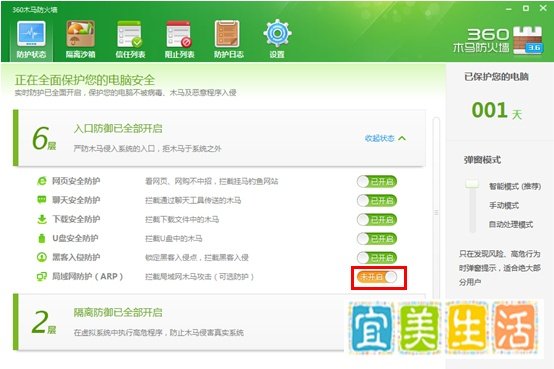Image resolution: width=554 pixels, height=369 pixels.
Task: Click the 下载安全防护 download arrow icon
Action: point(42,219)
